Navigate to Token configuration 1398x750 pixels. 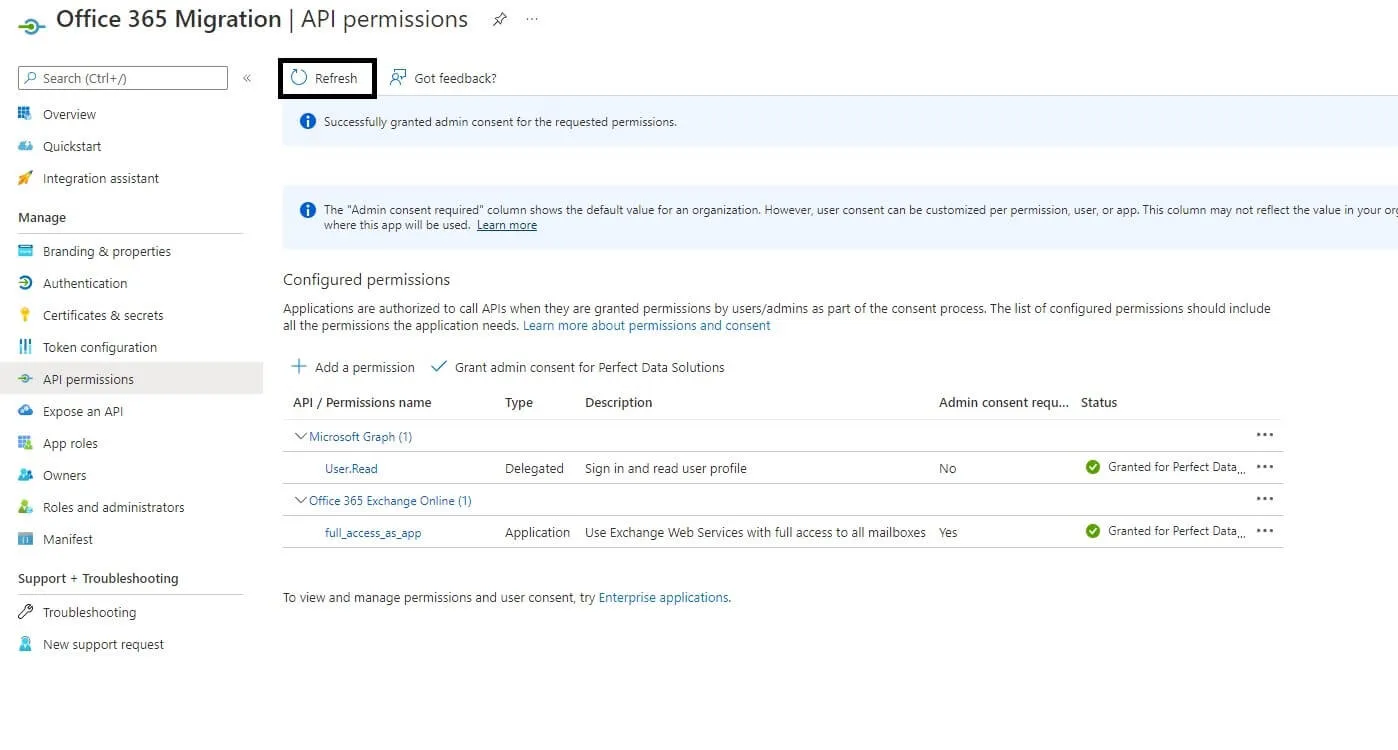(100, 348)
